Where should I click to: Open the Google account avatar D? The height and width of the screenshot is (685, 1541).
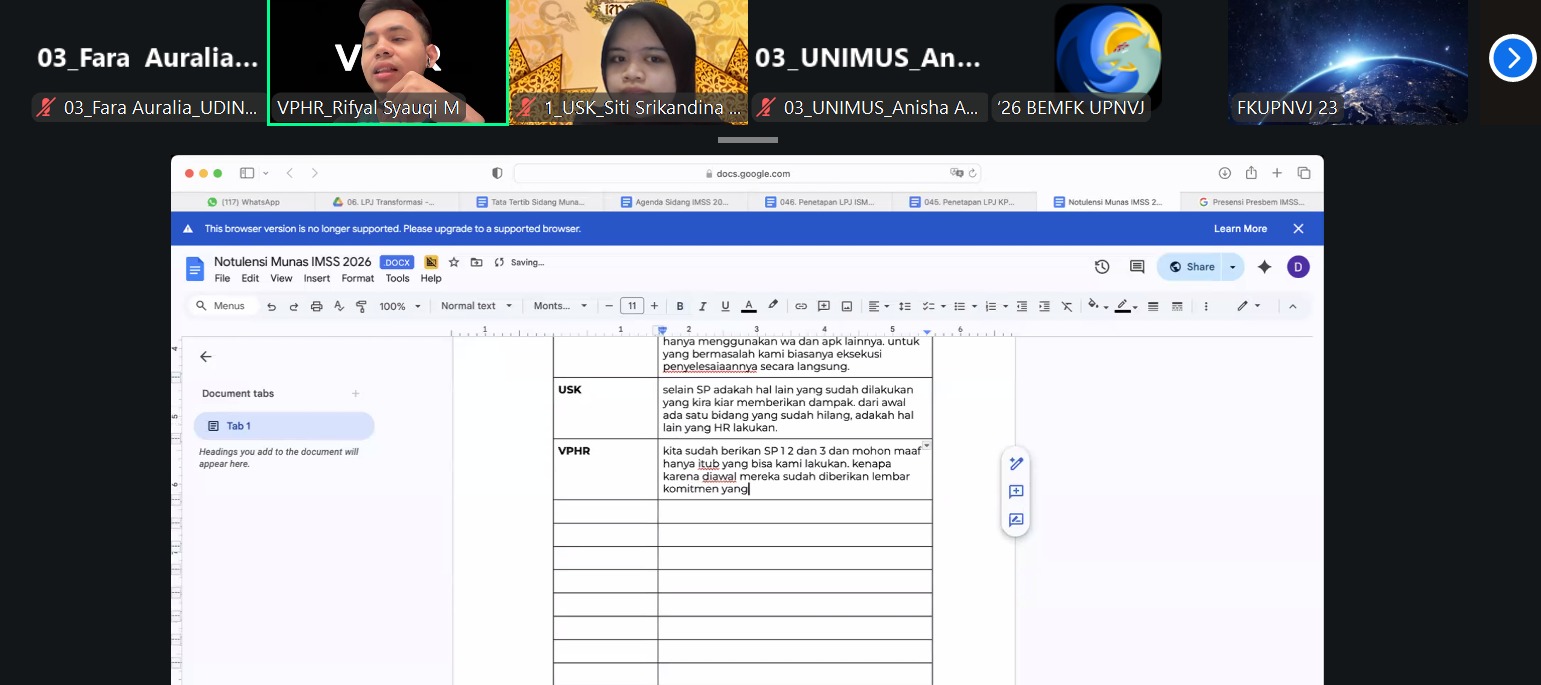[1298, 267]
